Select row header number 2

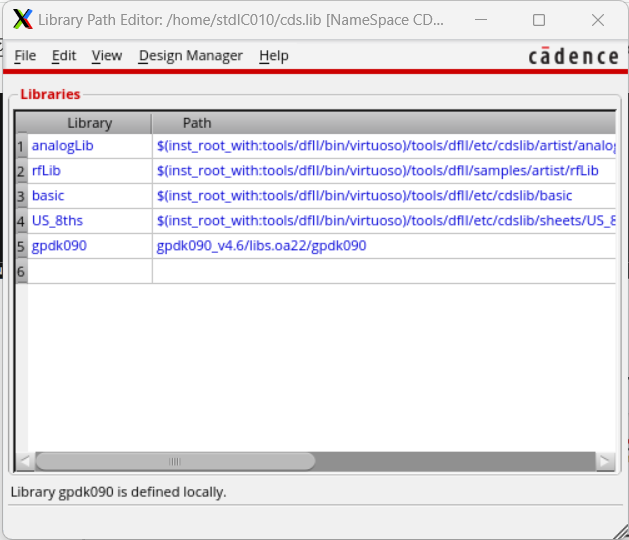tap(21, 171)
